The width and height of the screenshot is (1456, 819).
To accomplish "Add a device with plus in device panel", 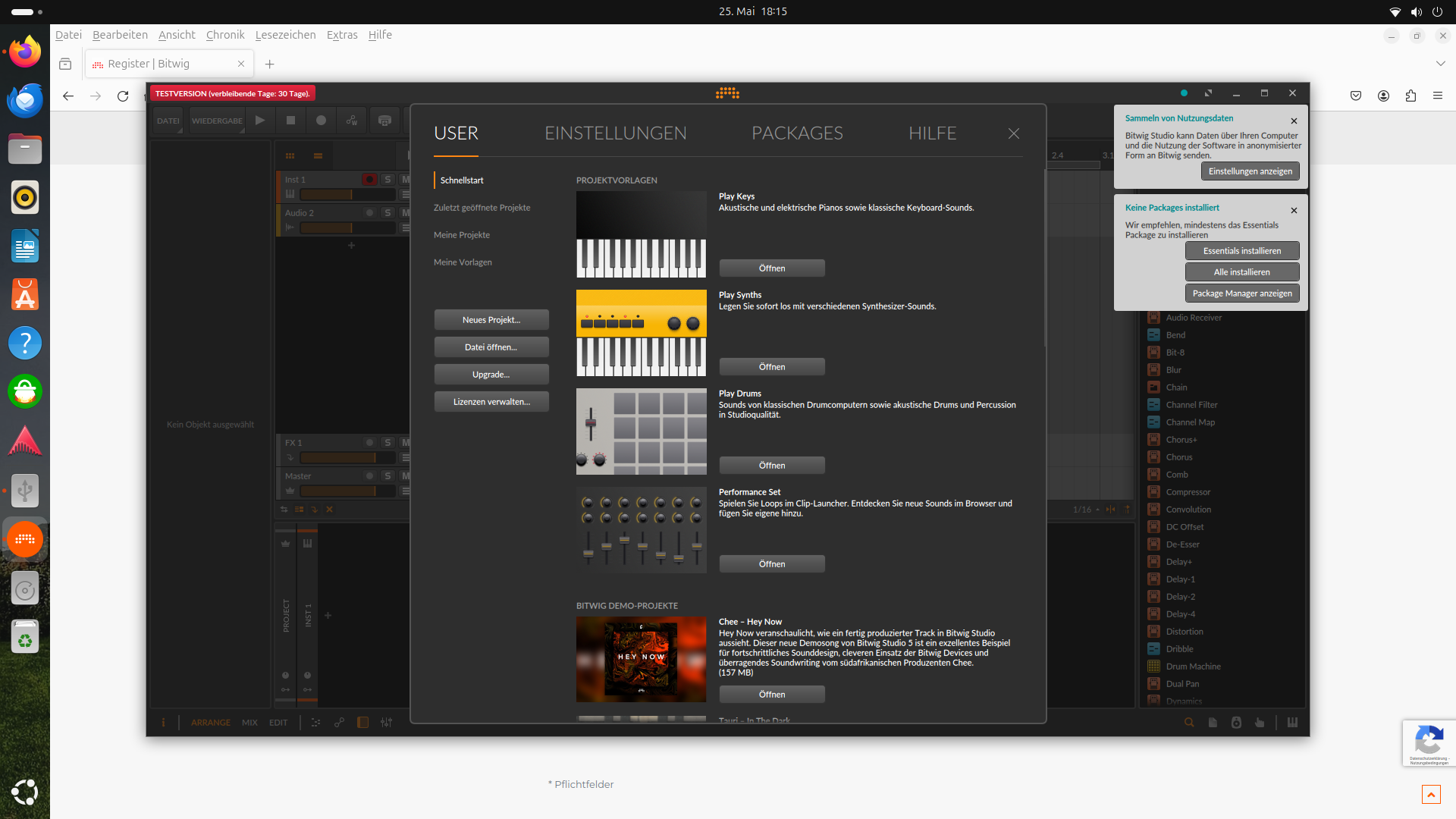I will pos(328,616).
